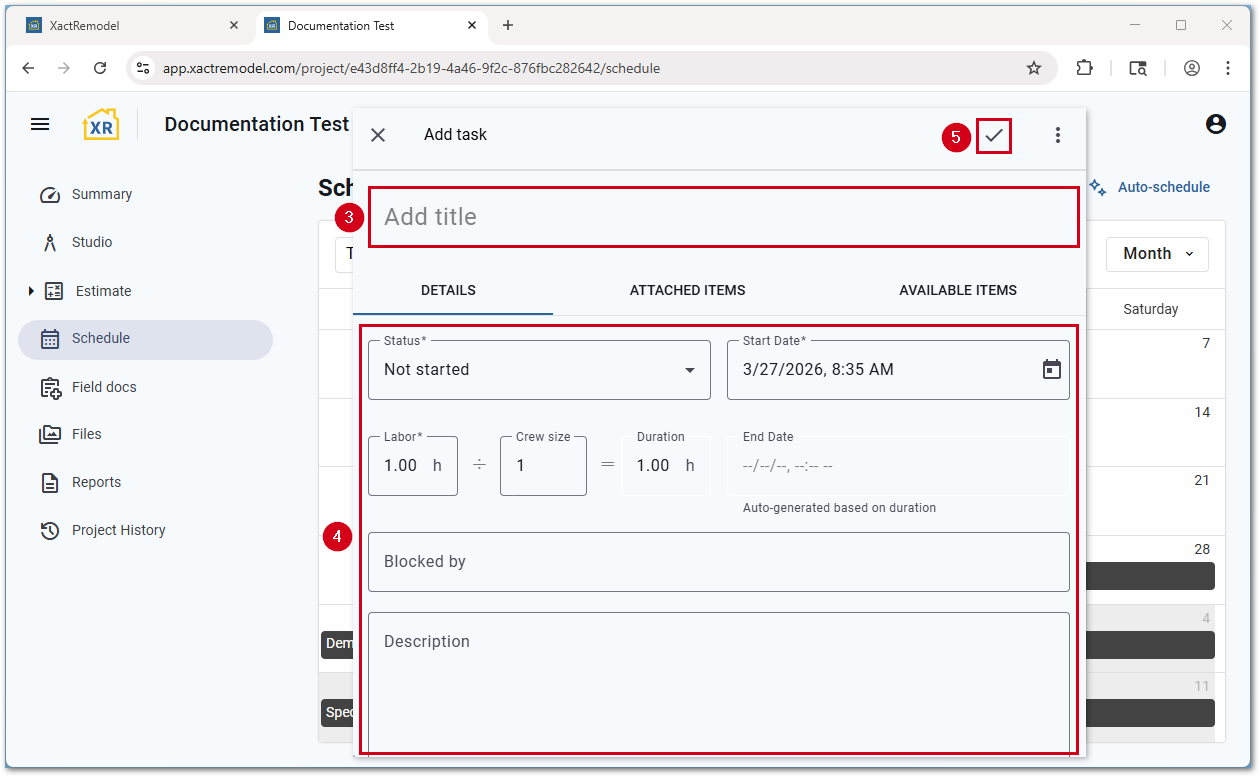The image size is (1260, 777).
Task: Go to Field docs in sidebar
Action: click(x=103, y=387)
